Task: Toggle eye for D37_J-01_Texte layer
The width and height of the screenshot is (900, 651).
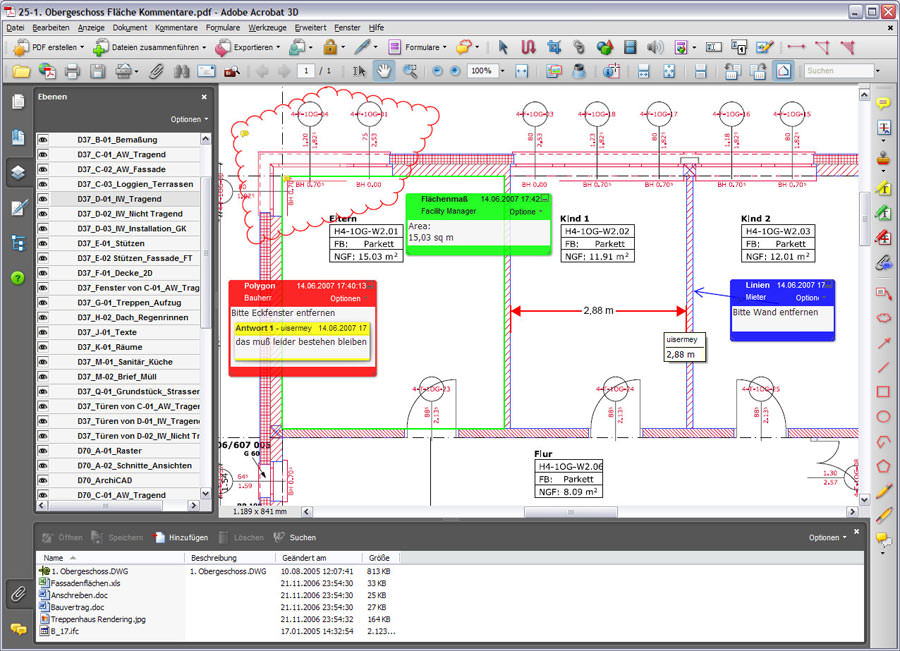Action: (43, 332)
